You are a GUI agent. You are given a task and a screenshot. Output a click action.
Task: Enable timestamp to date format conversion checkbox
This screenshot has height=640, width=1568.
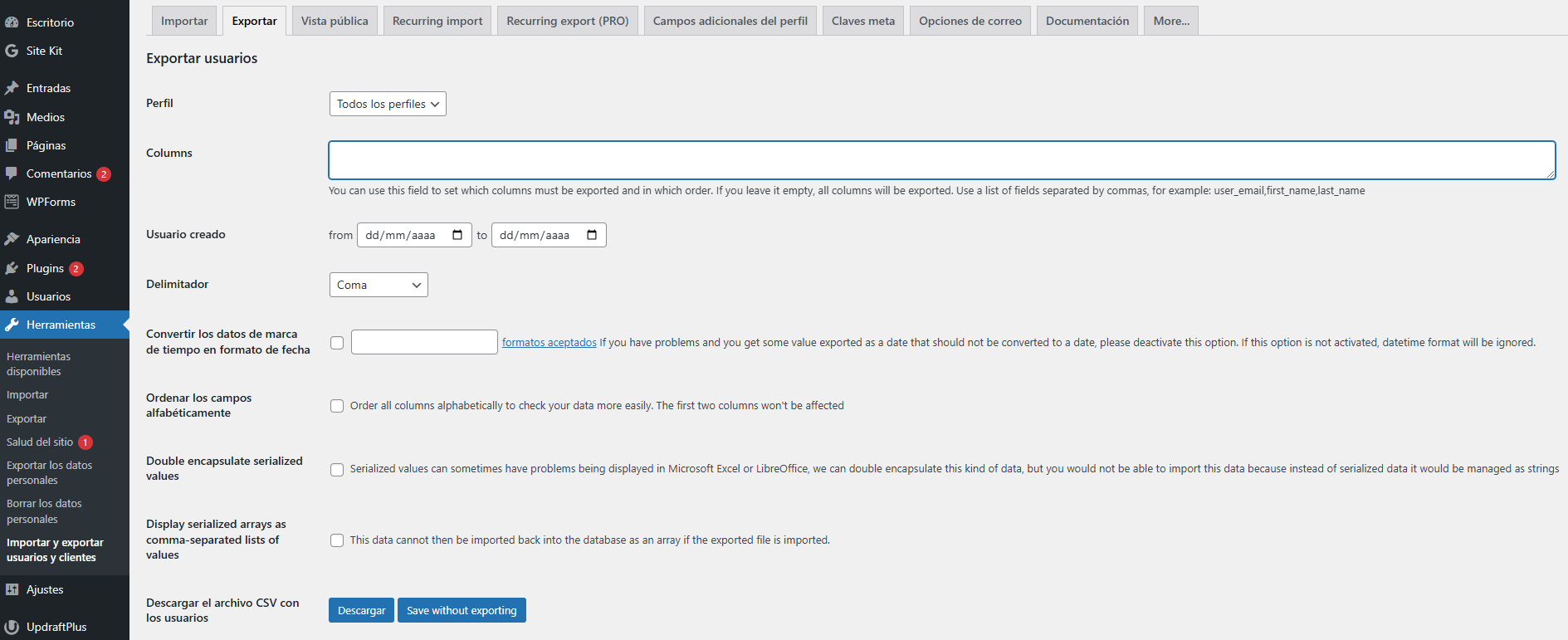337,343
